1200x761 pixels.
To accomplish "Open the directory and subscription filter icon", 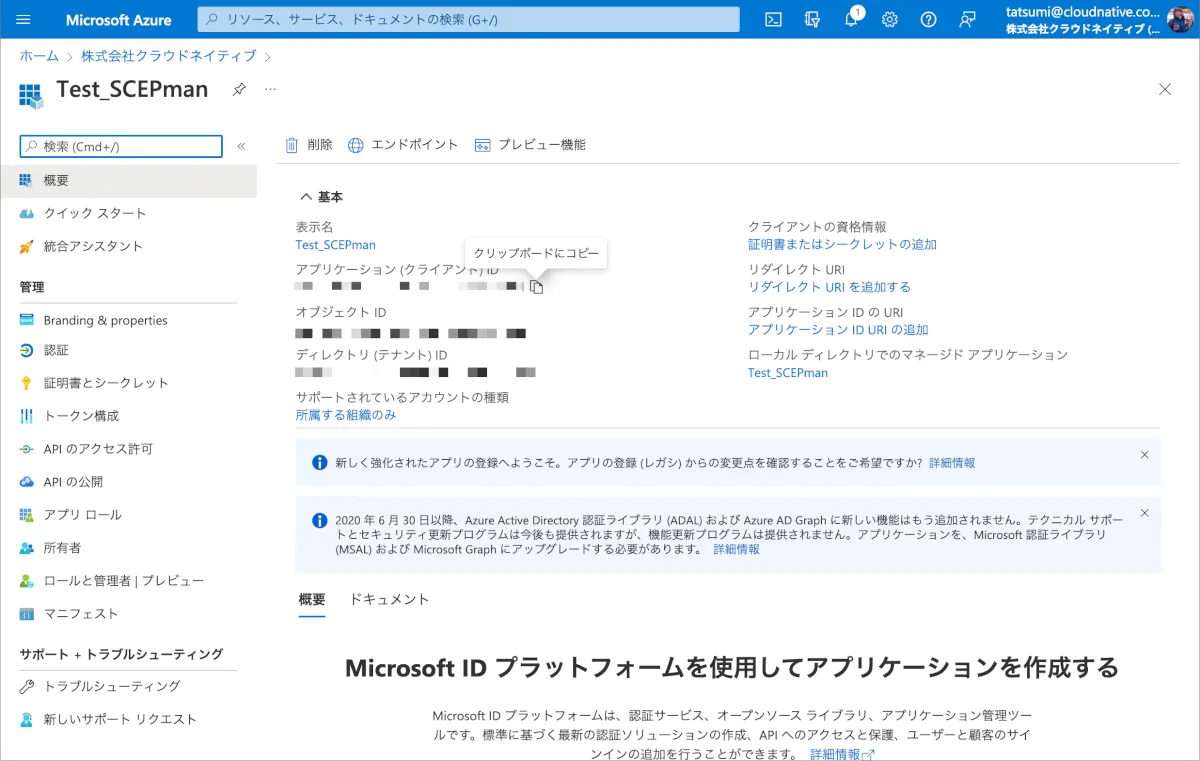I will (812, 19).
